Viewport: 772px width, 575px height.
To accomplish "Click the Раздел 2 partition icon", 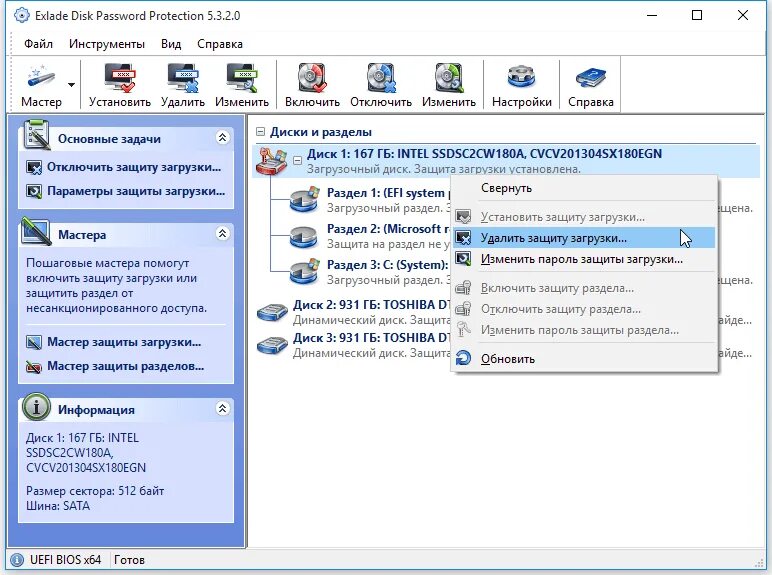I will (304, 237).
